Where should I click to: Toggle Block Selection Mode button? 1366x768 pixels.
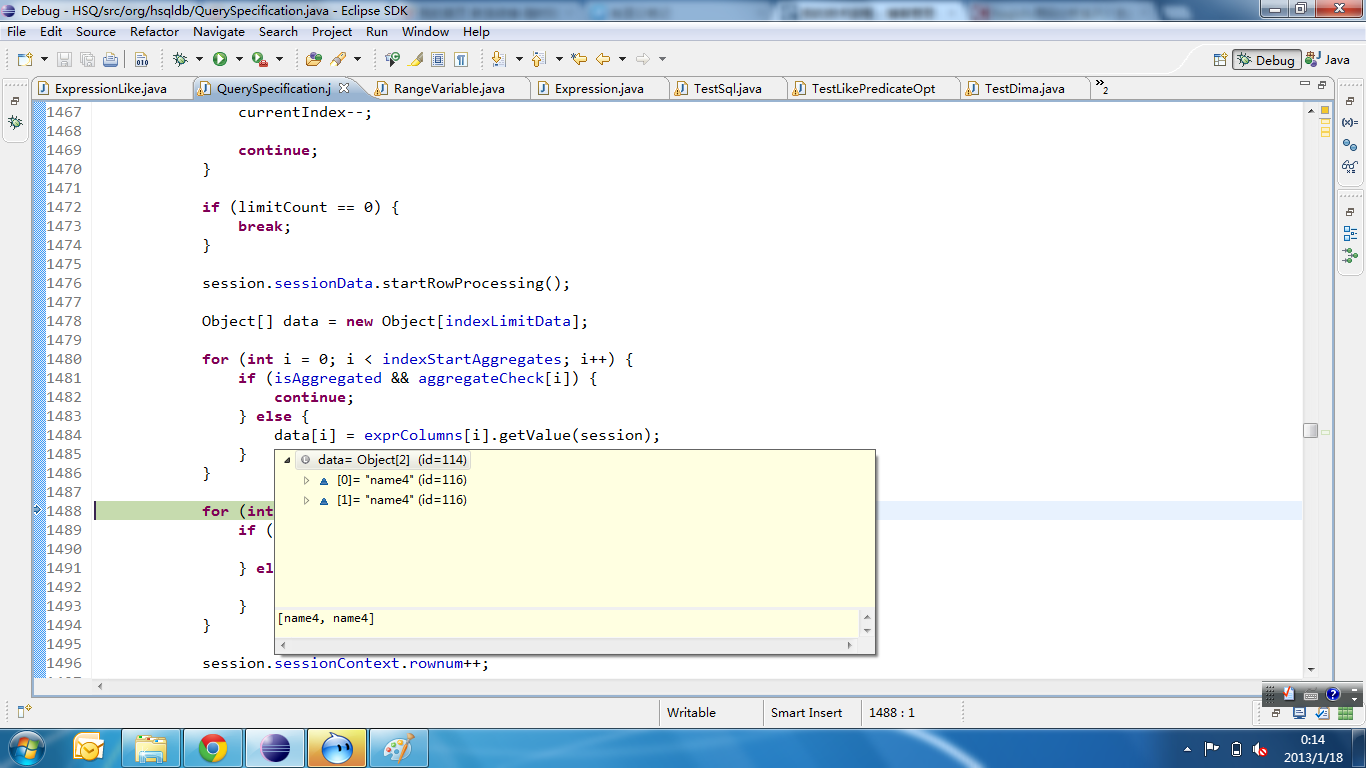pyautogui.click(x=438, y=59)
